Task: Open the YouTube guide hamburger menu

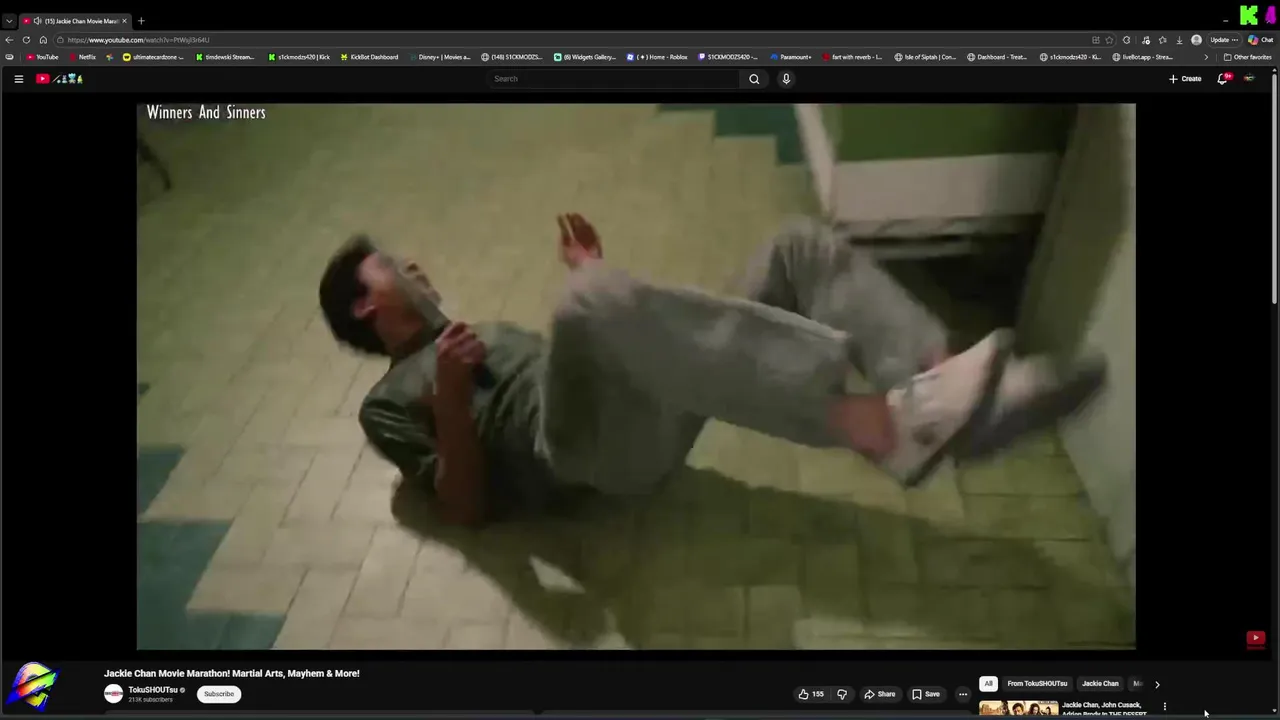Action: pyautogui.click(x=18, y=79)
